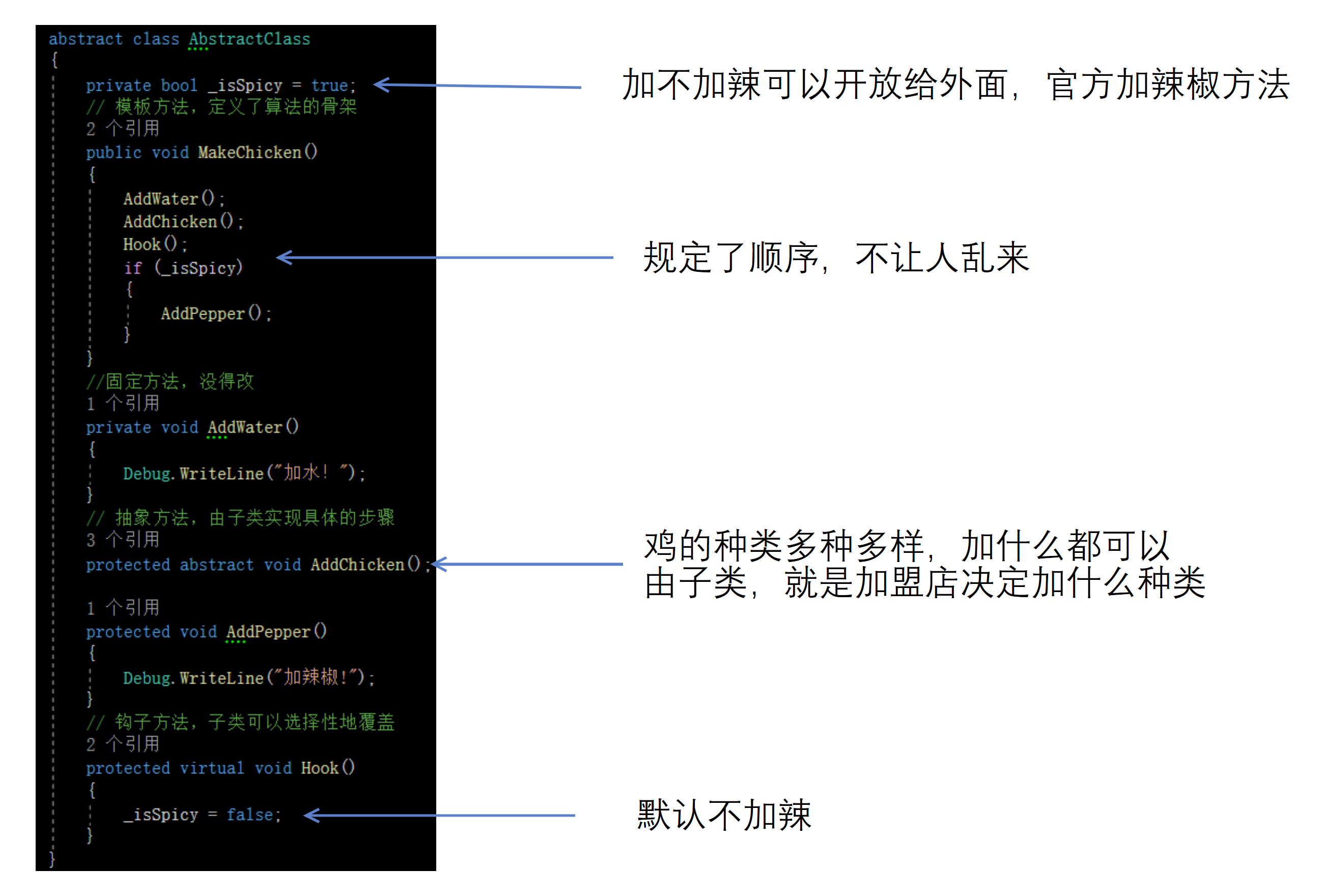Click the '3 个引用' link above AddChicken

(123, 540)
